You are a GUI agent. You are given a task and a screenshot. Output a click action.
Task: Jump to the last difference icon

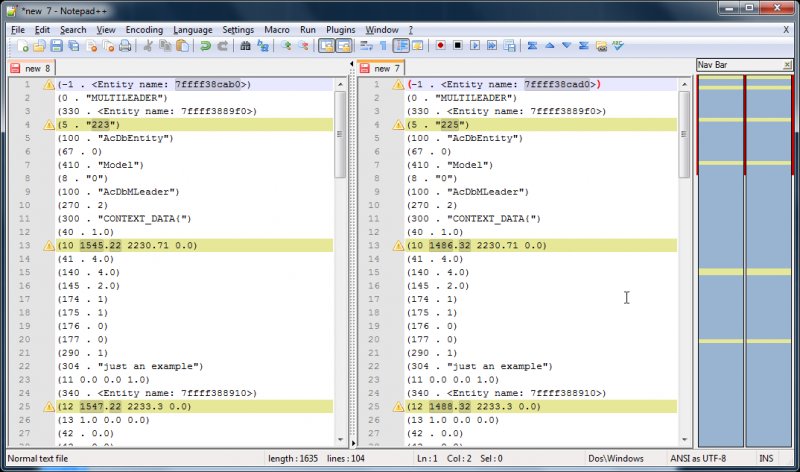(584, 45)
